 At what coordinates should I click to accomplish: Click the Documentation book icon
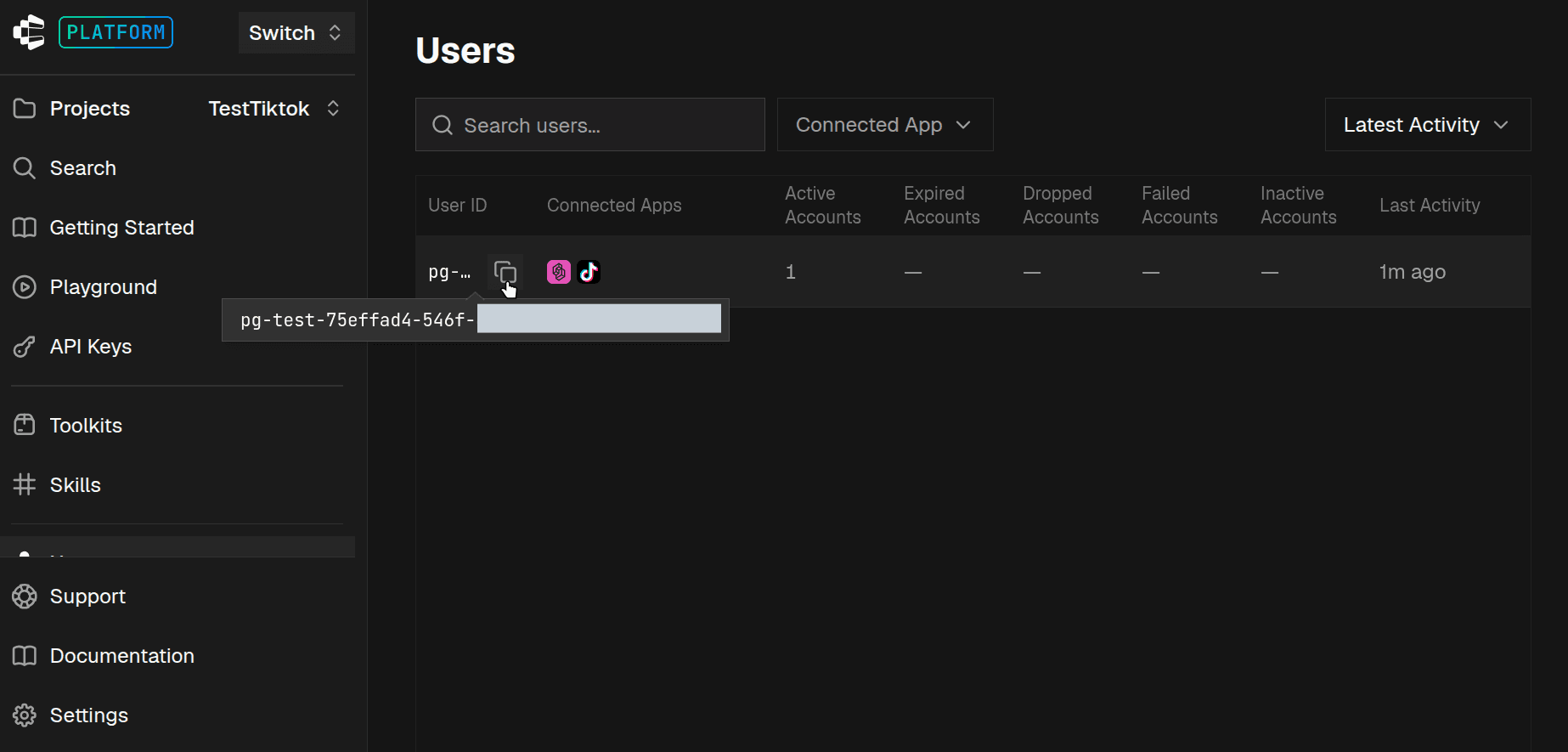click(x=25, y=656)
